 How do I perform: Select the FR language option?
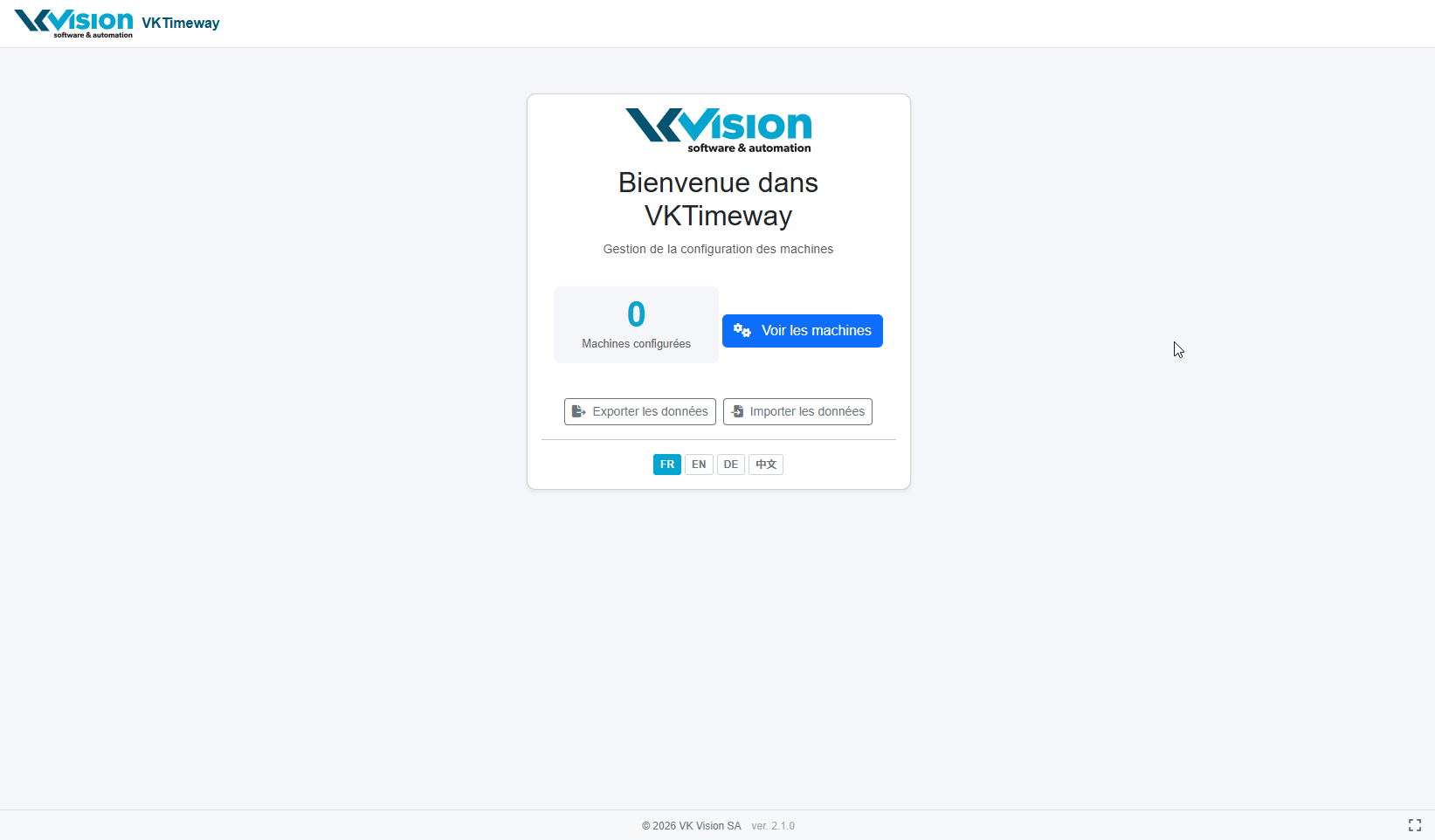point(667,465)
